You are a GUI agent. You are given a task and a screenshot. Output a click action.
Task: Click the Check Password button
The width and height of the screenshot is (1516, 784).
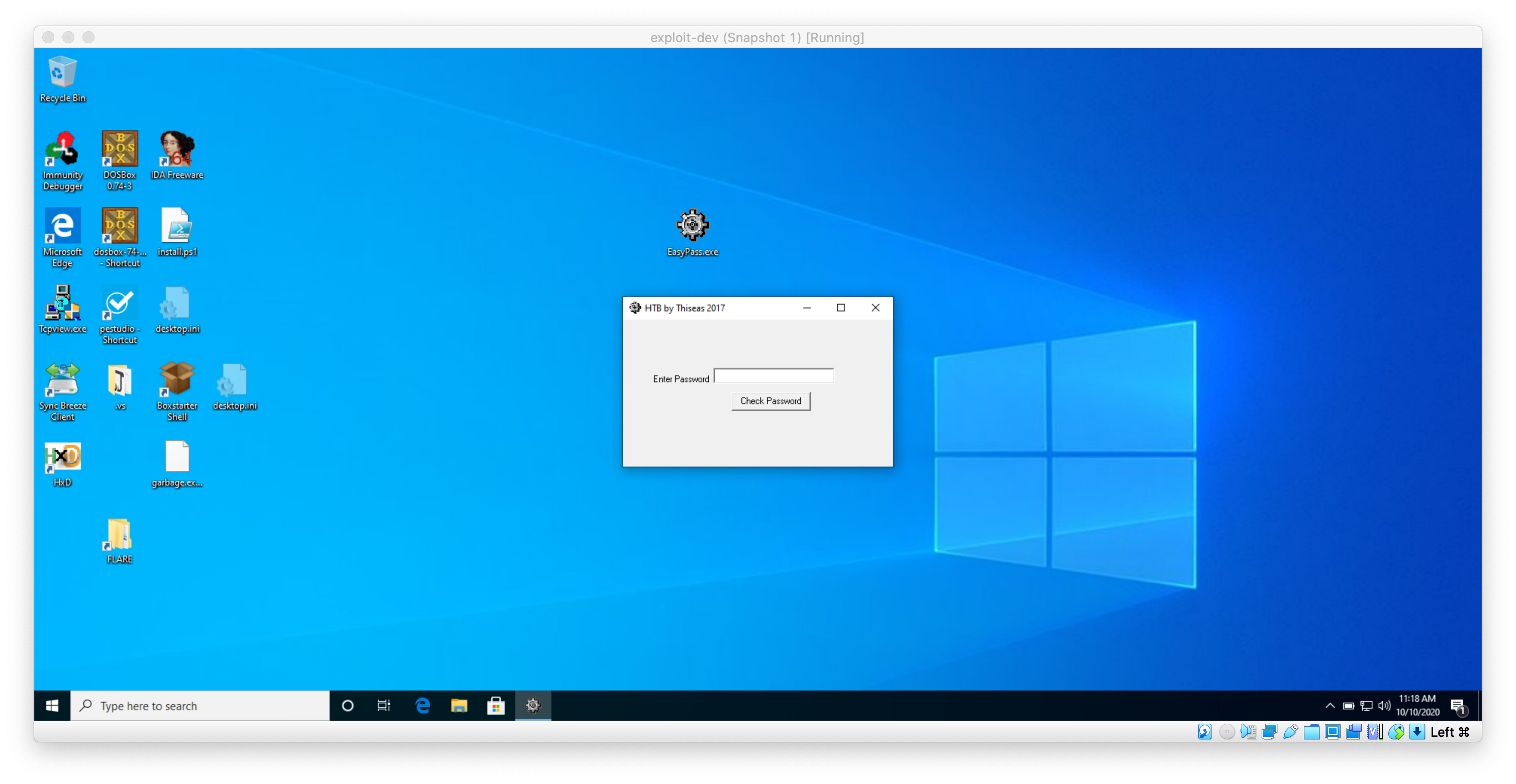click(771, 401)
